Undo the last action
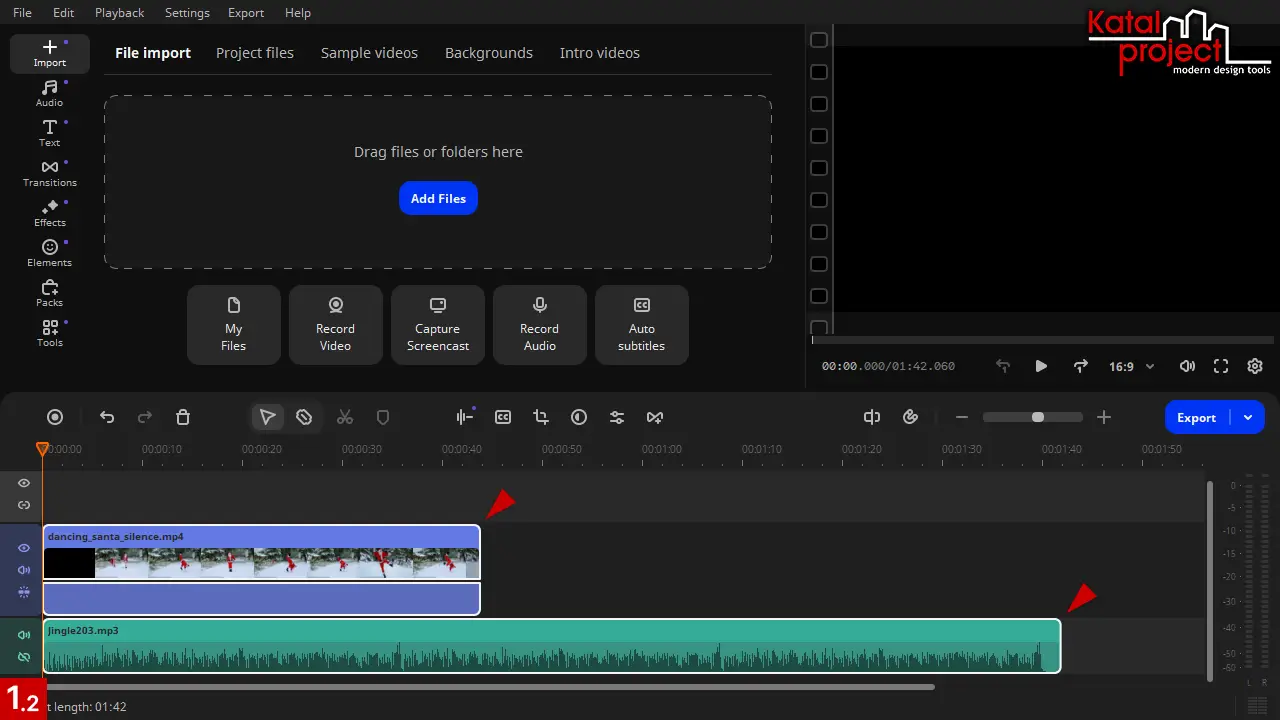The width and height of the screenshot is (1280, 720). pyautogui.click(x=107, y=418)
